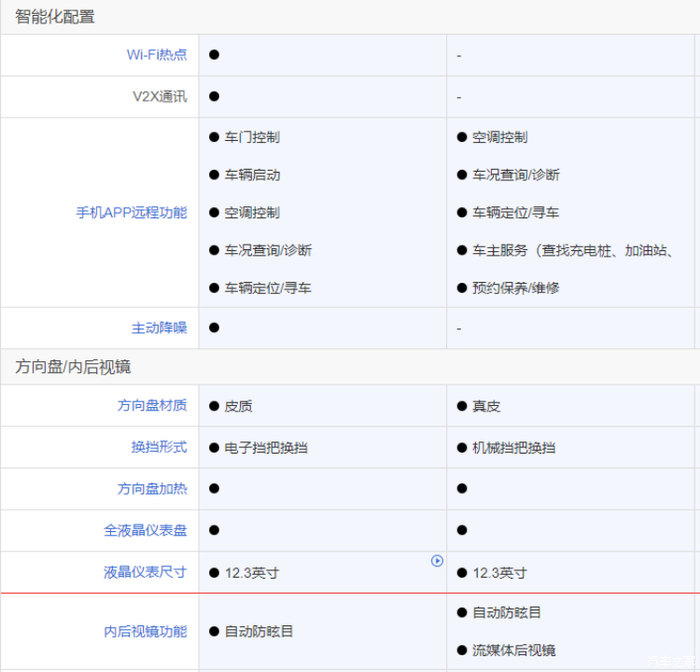Select the 电子挡把换挡 cell value
The width and height of the screenshot is (700, 672).
266,448
